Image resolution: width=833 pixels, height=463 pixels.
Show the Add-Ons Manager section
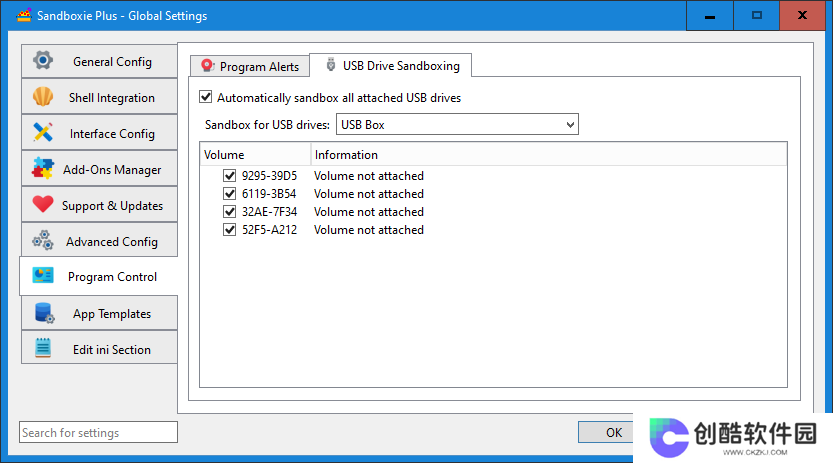click(x=99, y=169)
